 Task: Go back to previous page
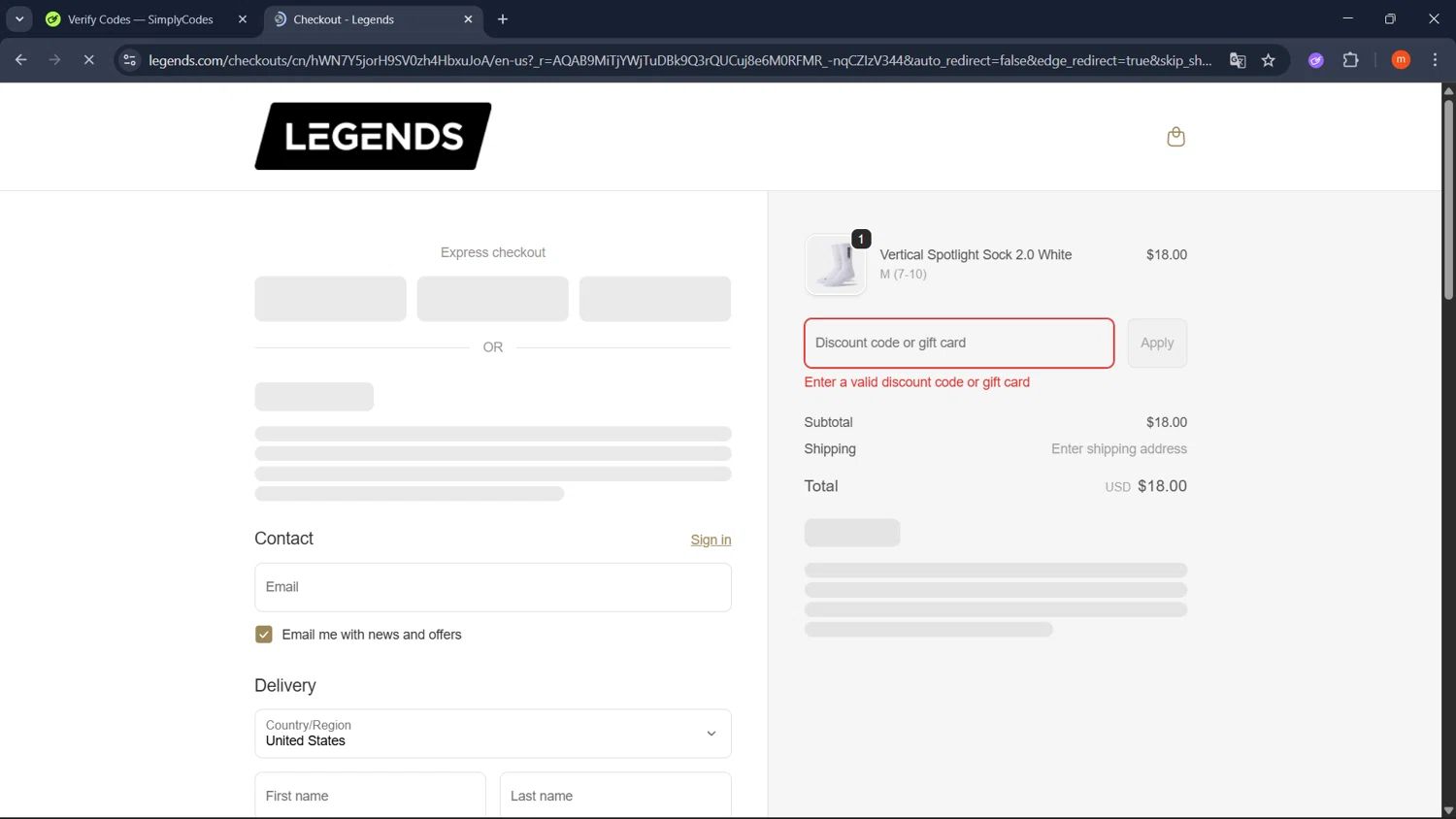tap(21, 60)
